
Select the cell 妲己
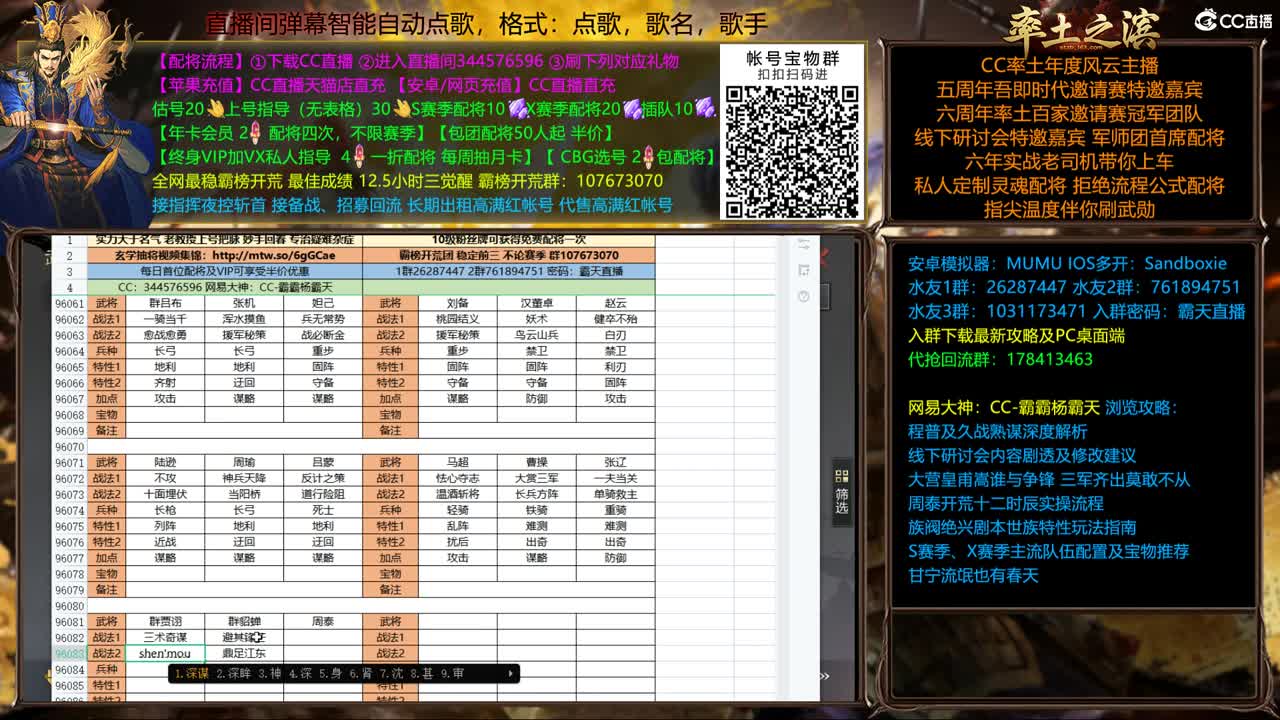pos(323,303)
